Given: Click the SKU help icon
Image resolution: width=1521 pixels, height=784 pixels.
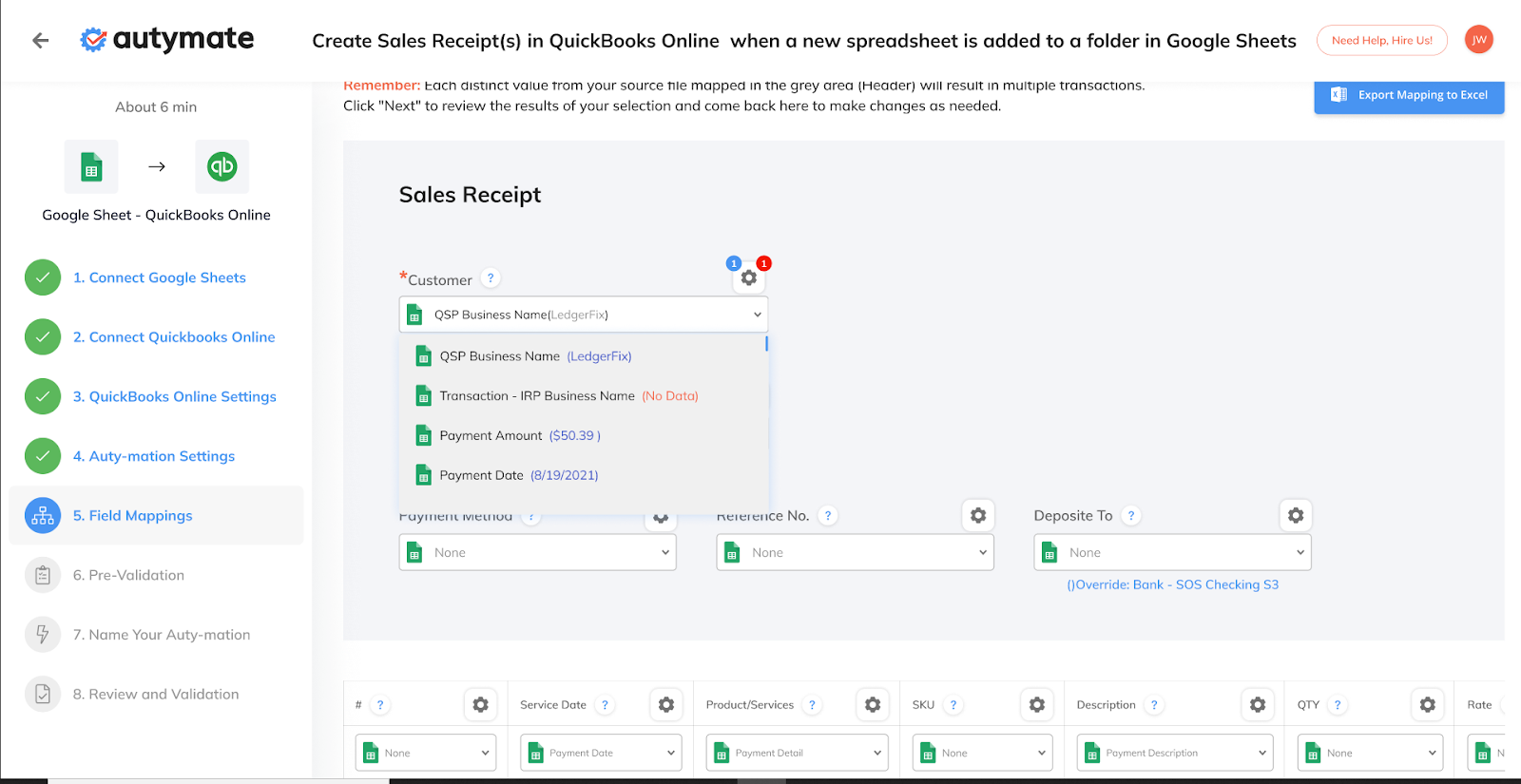Looking at the screenshot, I should (x=953, y=705).
